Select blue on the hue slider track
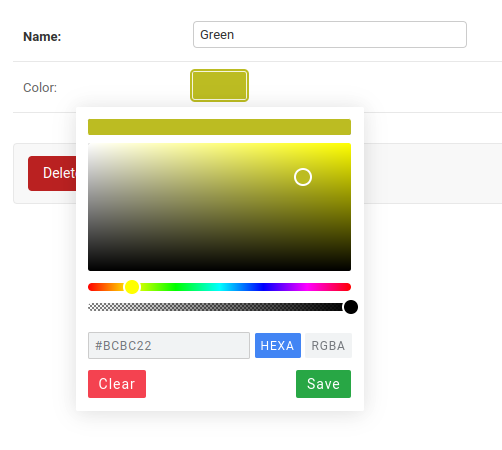 pyautogui.click(x=263, y=287)
